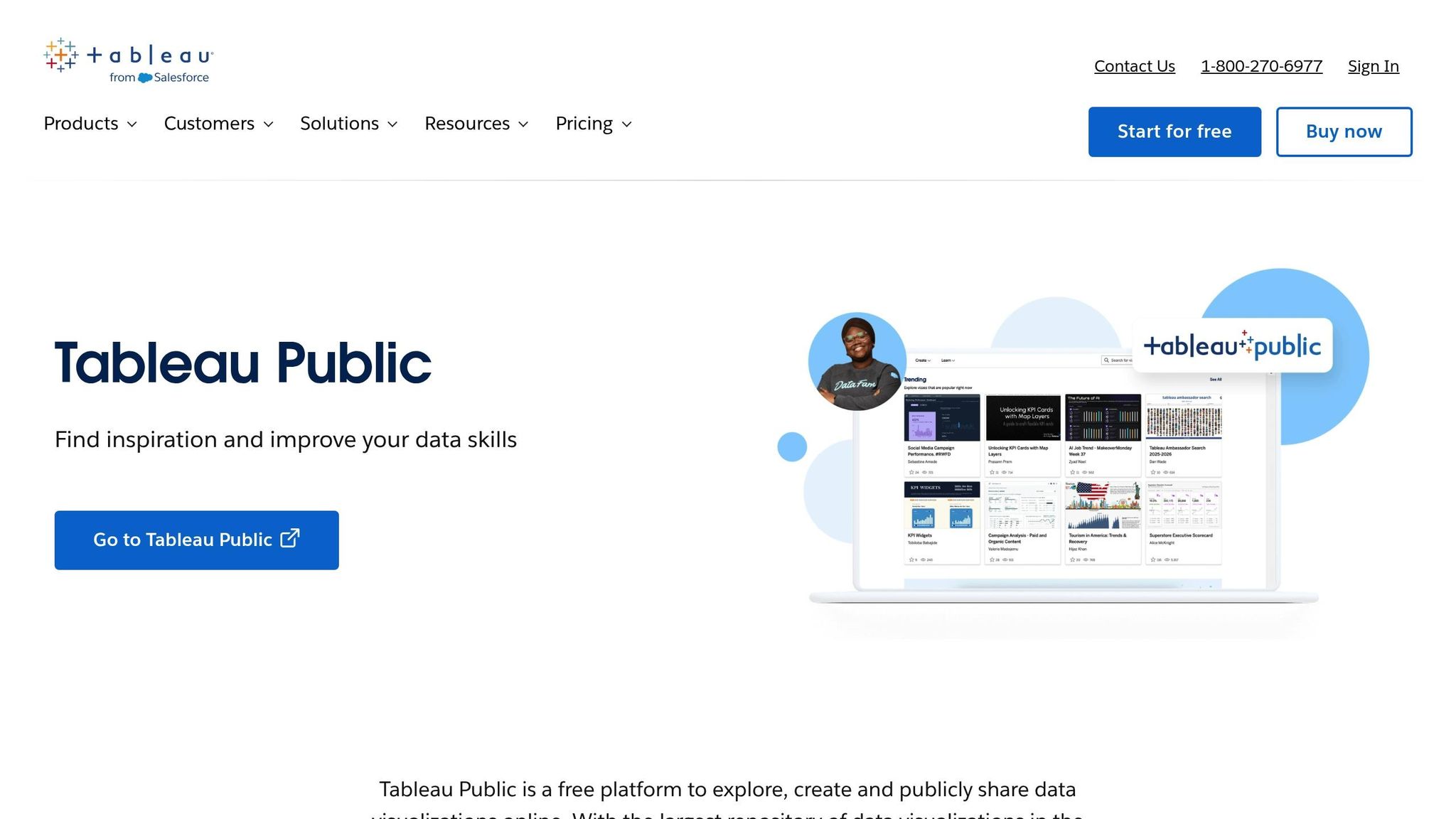Click the external-link icon on Tableau Public button

click(290, 538)
